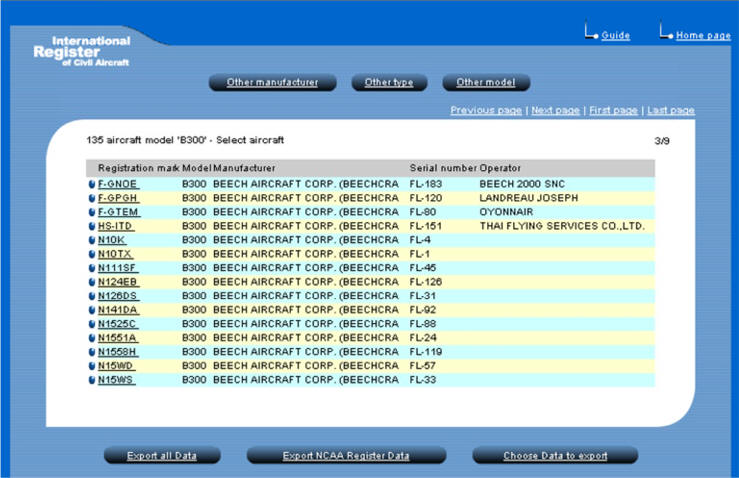The height and width of the screenshot is (478, 739).
Task: Click the Serial number column header
Action: coord(443,168)
